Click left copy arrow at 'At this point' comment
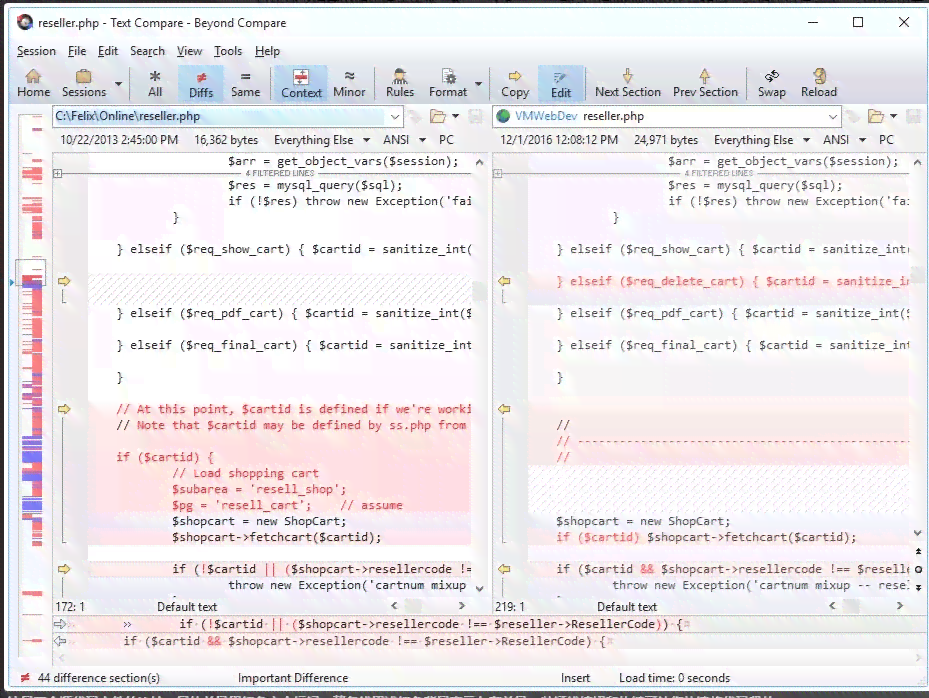Screen dimensions: 929x698 [x=64, y=409]
